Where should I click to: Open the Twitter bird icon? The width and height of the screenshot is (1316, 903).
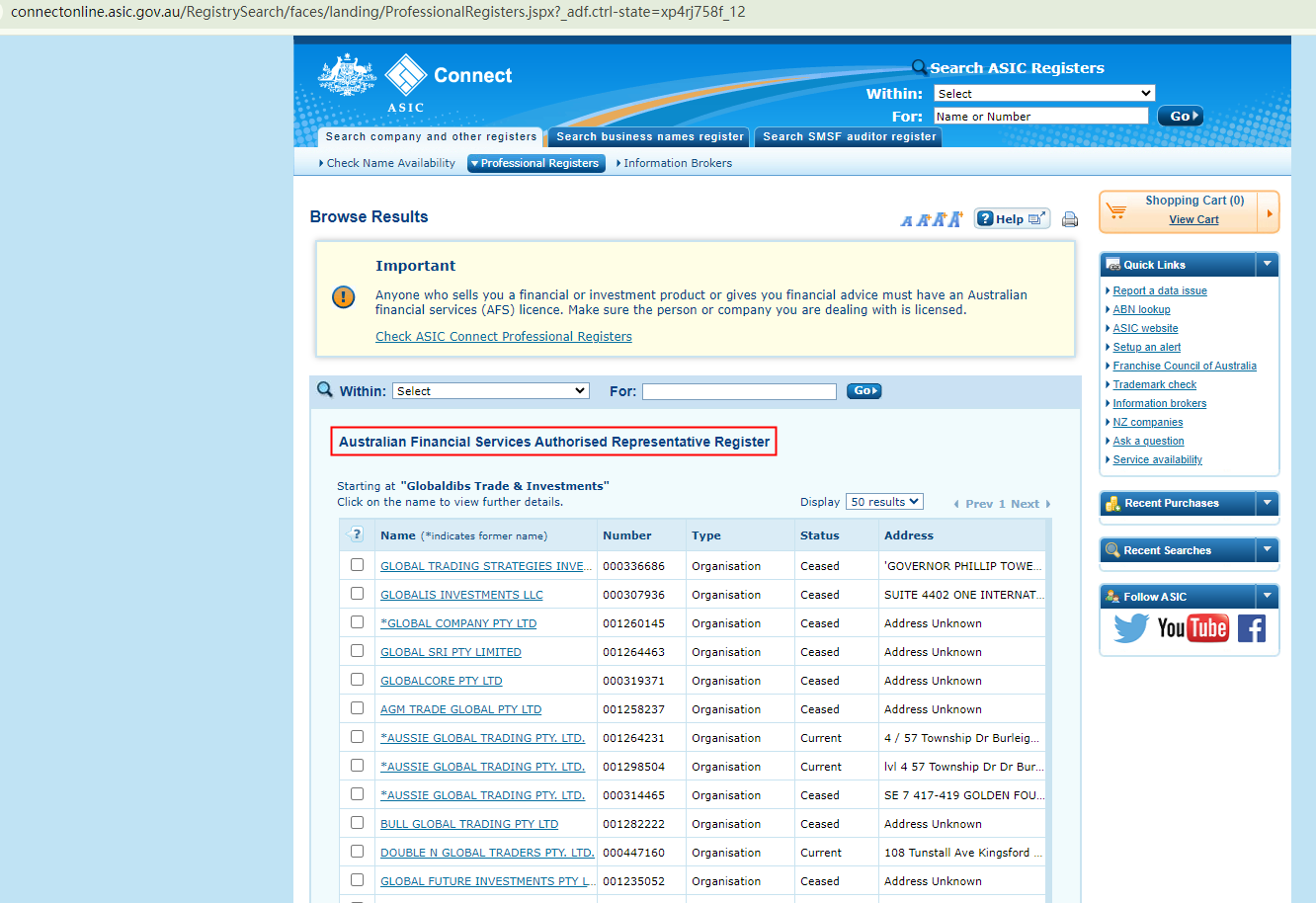[1131, 628]
